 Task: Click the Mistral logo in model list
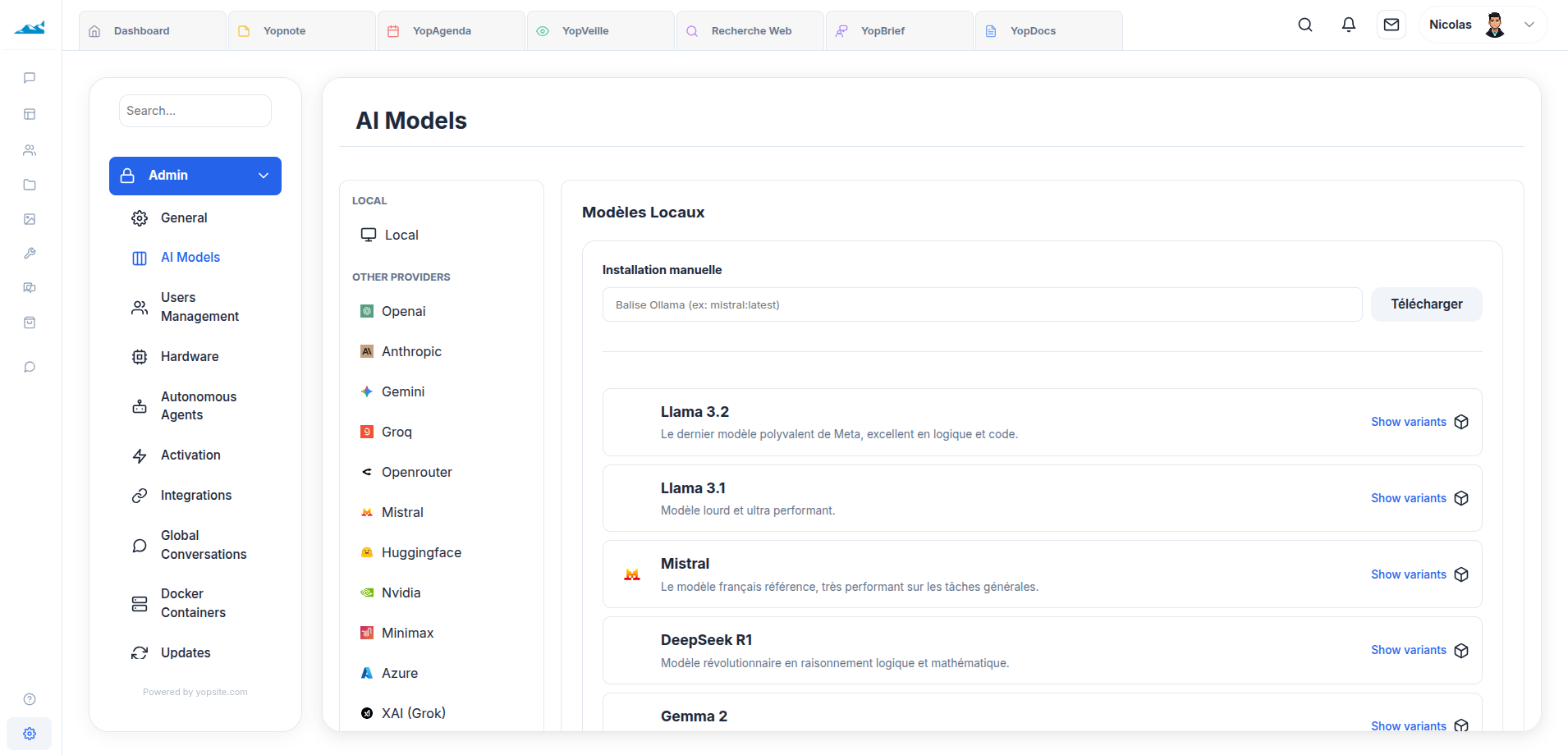click(x=632, y=574)
